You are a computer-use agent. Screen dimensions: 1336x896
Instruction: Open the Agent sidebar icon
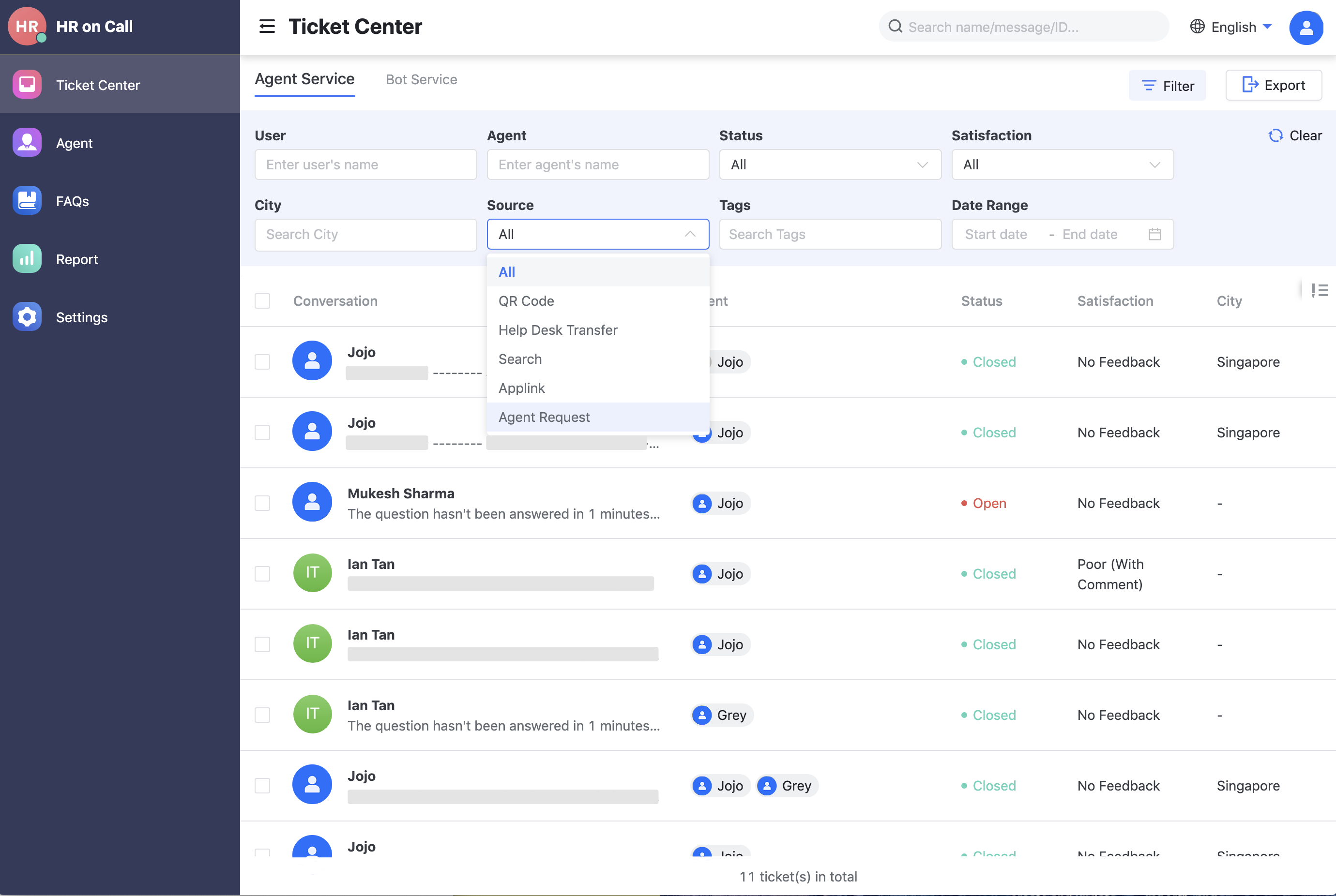tap(27, 143)
